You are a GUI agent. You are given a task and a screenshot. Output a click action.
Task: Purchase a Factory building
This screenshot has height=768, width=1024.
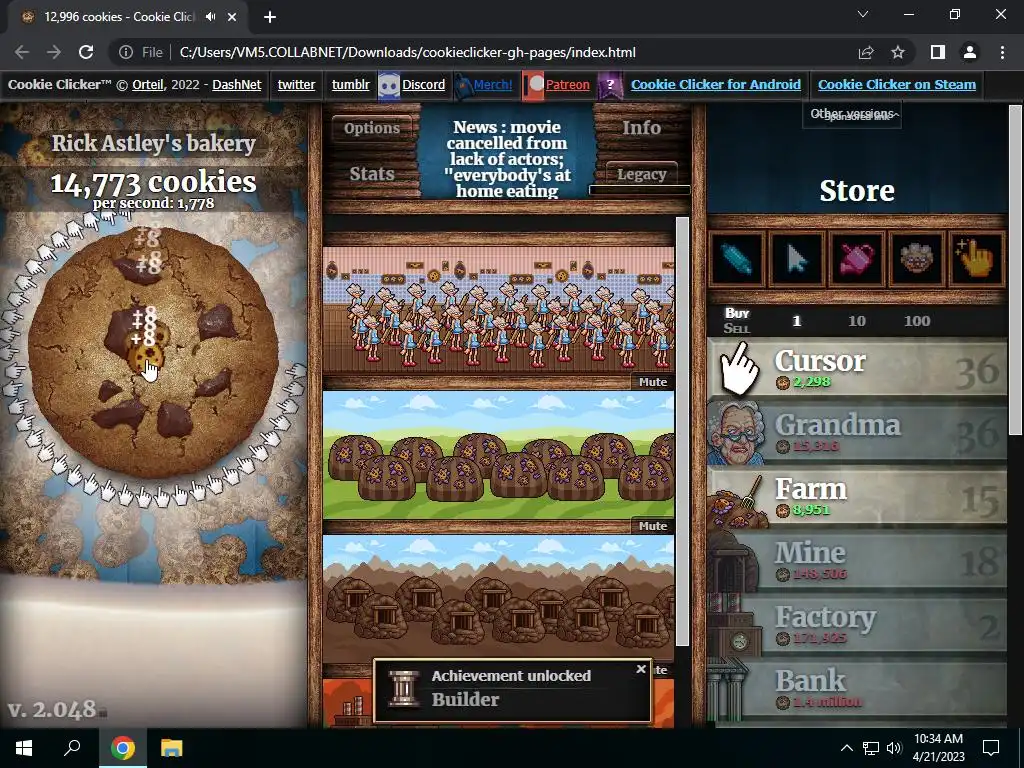857,626
